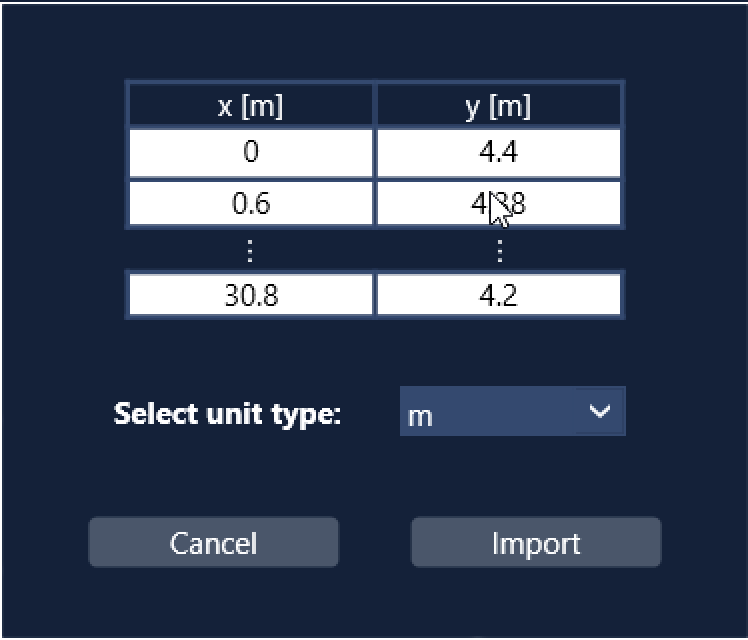This screenshot has height=640, width=748.
Task: Click the 'x' letter in first header
Action: pos(225,107)
